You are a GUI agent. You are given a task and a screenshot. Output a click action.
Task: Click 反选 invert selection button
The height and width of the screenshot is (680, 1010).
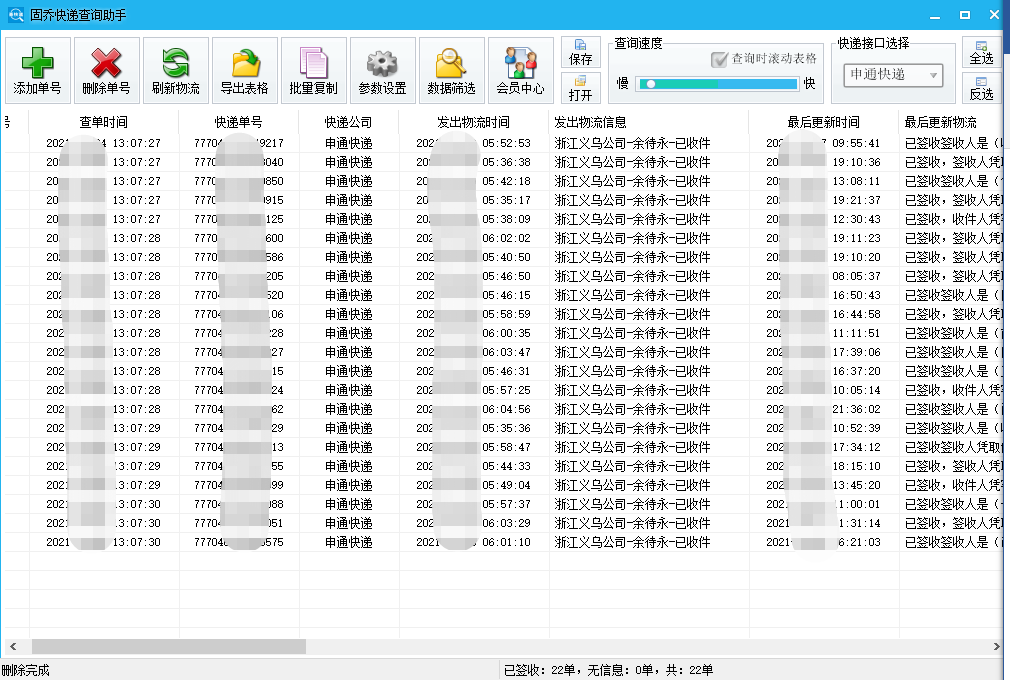coord(981,88)
